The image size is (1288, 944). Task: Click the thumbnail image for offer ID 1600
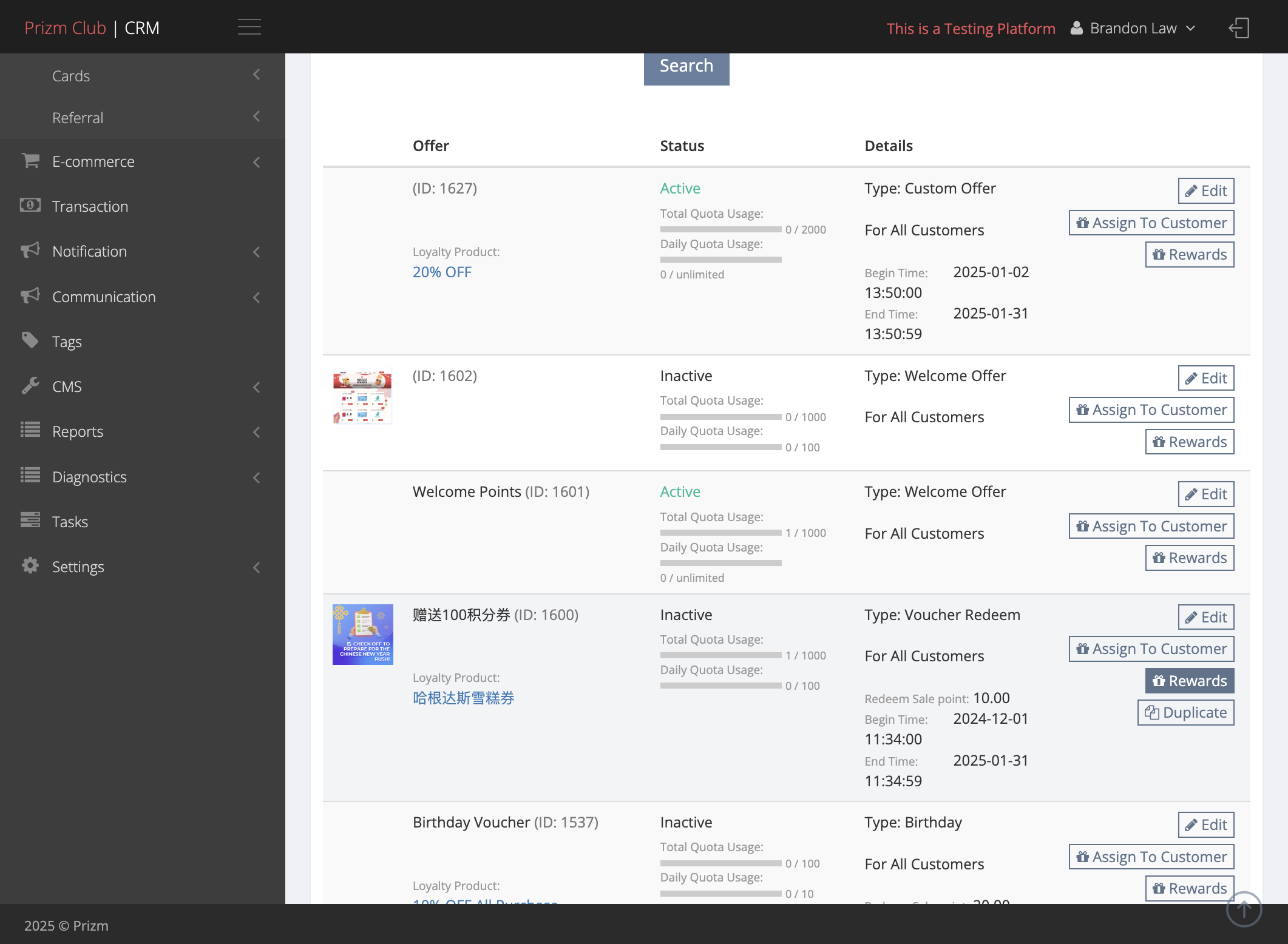pyautogui.click(x=363, y=635)
